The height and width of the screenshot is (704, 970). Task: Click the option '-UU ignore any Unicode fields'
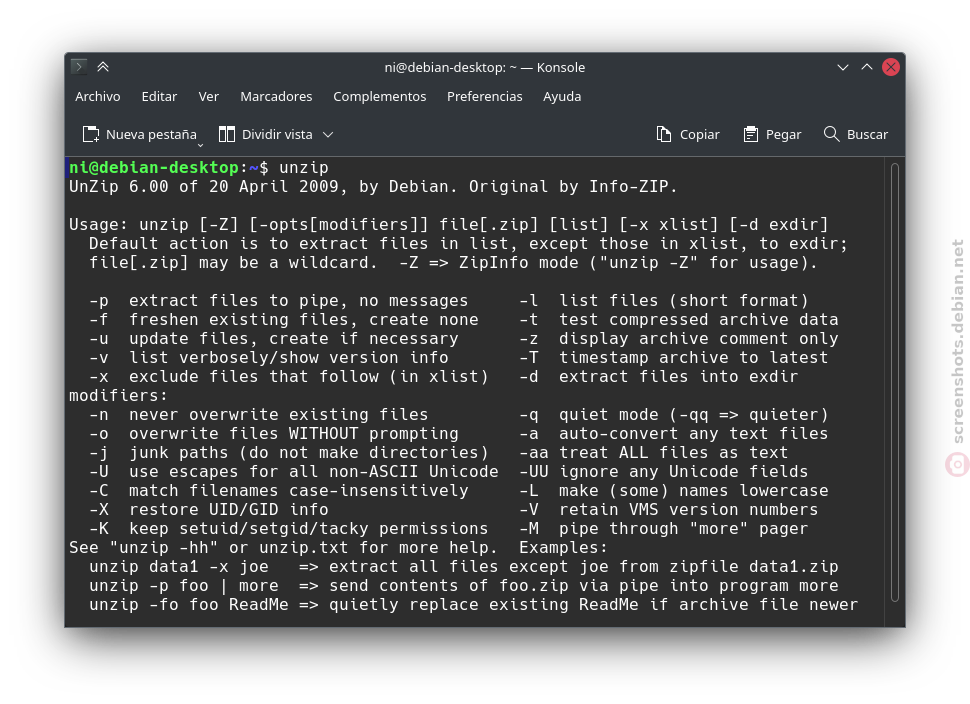tap(664, 472)
